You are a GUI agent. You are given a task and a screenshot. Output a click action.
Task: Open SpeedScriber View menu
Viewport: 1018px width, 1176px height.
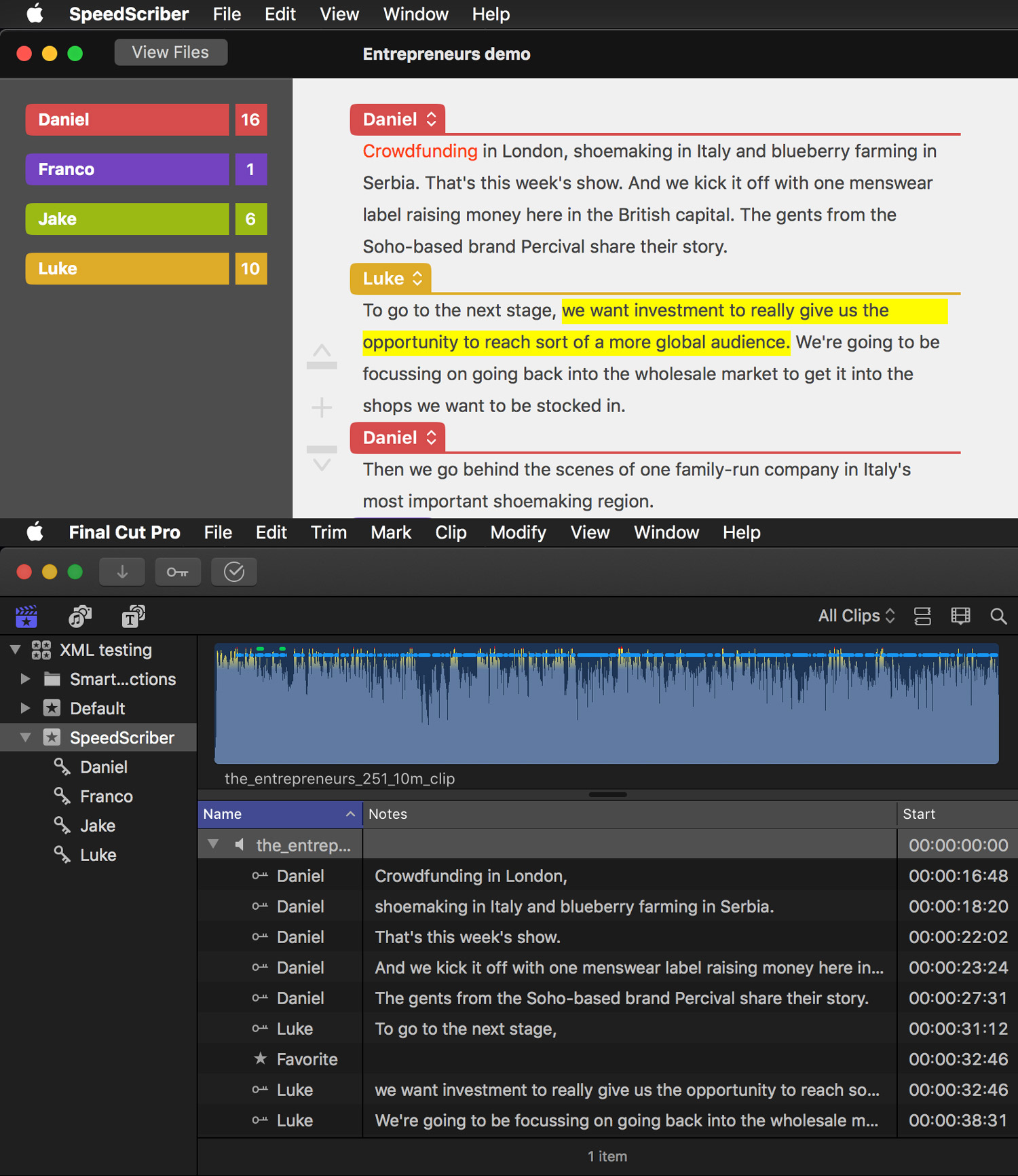point(339,14)
